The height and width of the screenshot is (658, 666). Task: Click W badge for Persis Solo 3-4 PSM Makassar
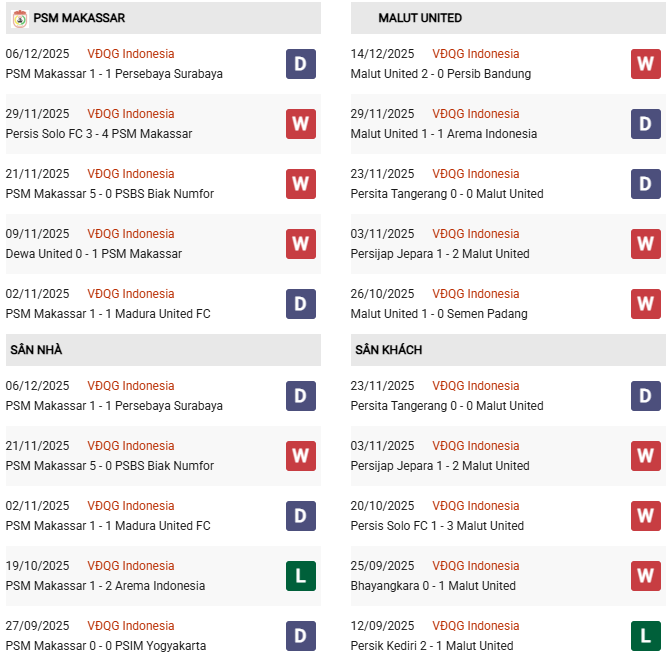coord(301,124)
